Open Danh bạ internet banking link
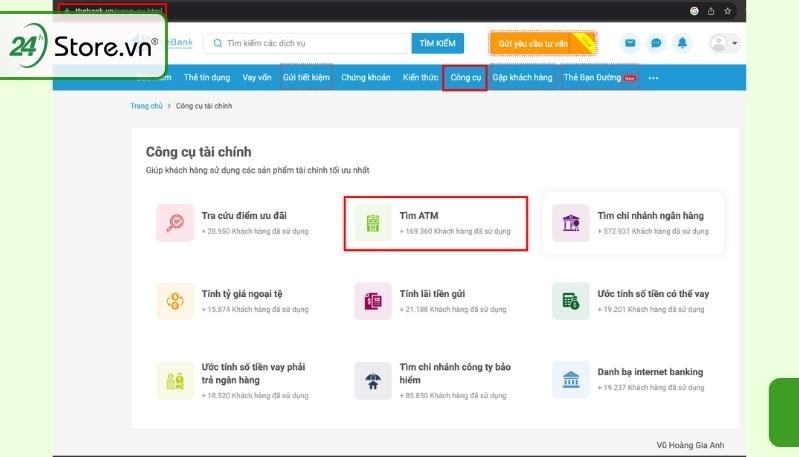The width and height of the screenshot is (799, 457). coord(650,372)
